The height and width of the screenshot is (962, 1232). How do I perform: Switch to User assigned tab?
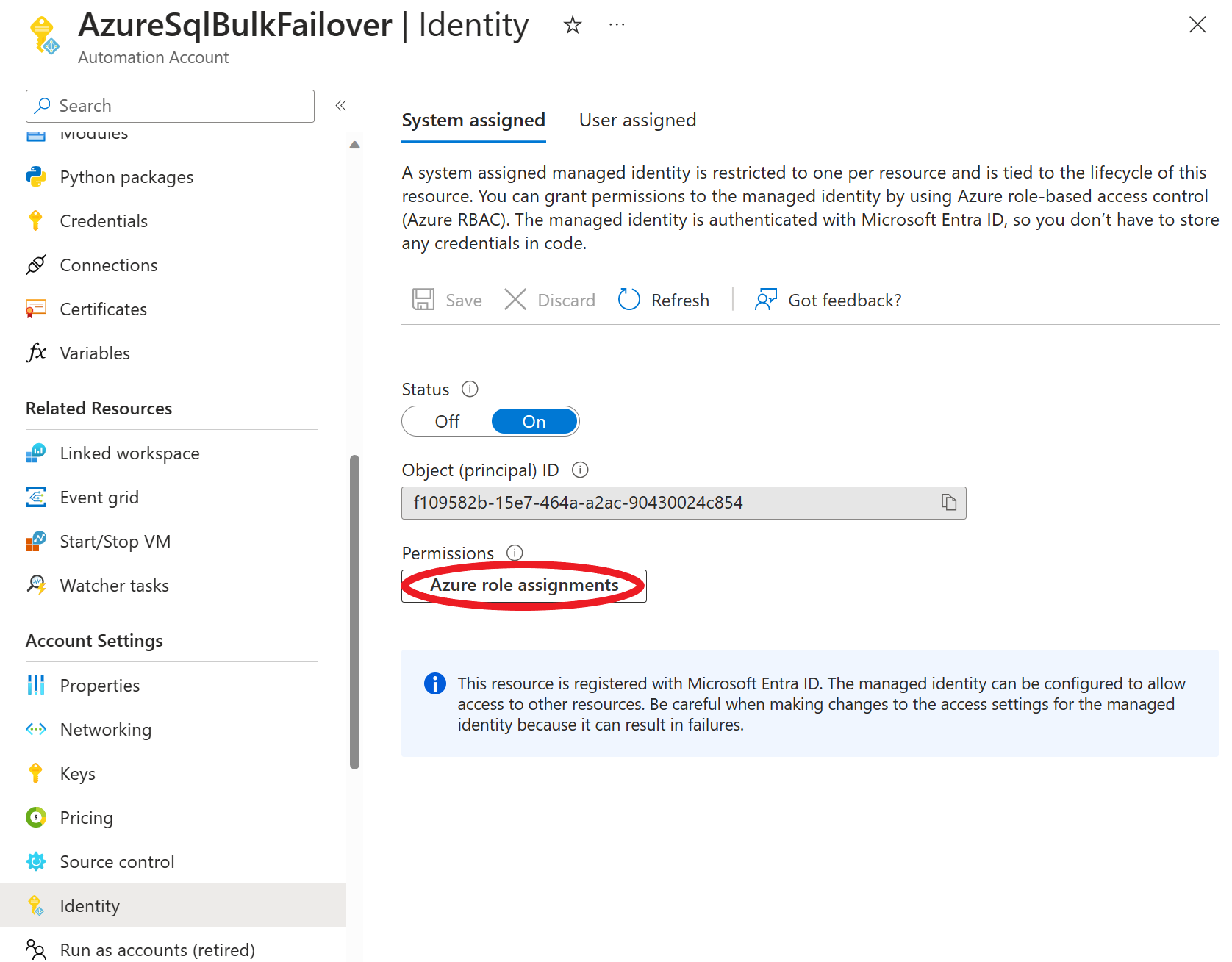coord(637,120)
